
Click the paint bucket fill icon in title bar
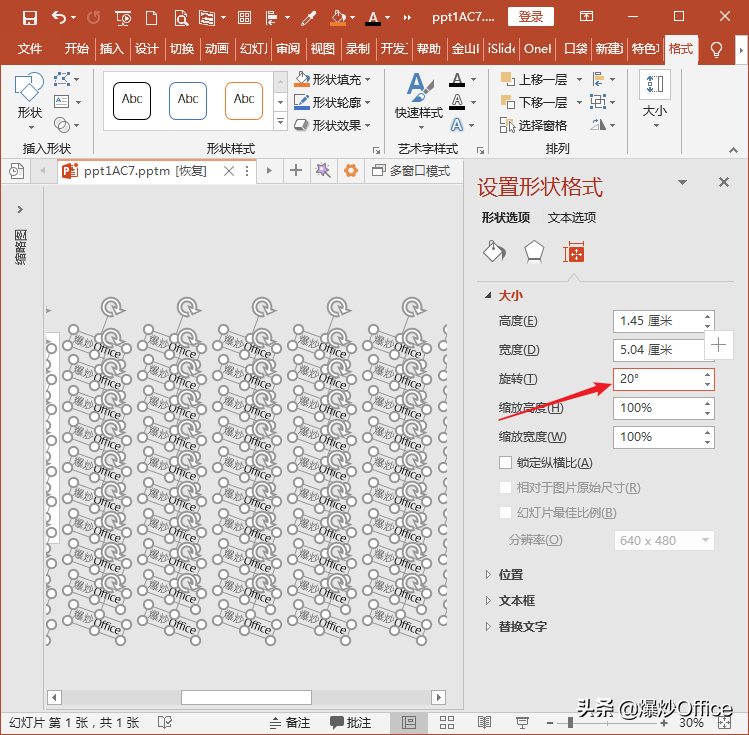[338, 18]
